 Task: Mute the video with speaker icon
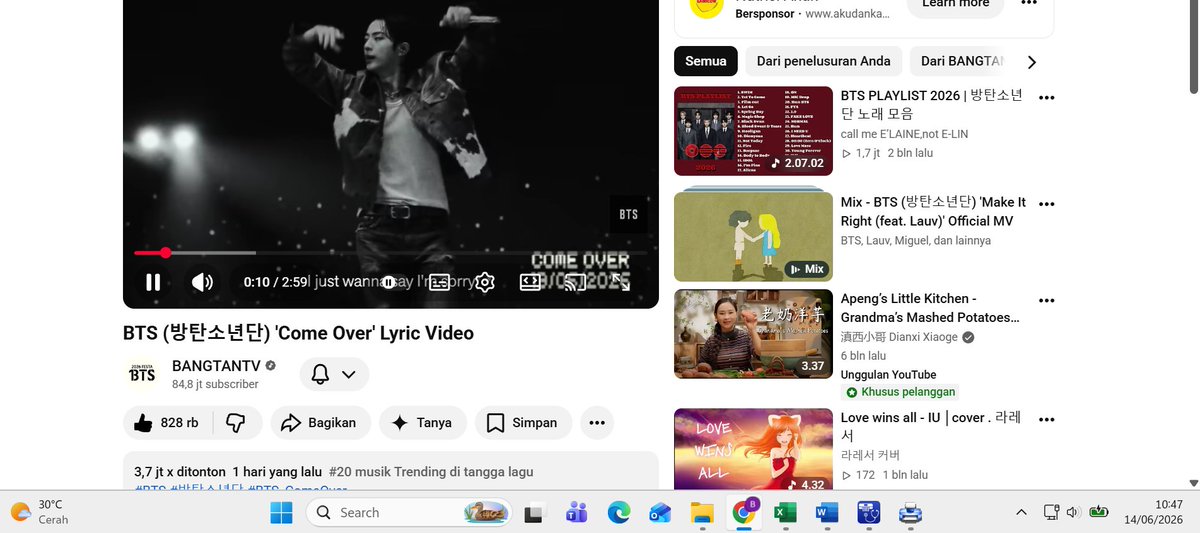202,282
